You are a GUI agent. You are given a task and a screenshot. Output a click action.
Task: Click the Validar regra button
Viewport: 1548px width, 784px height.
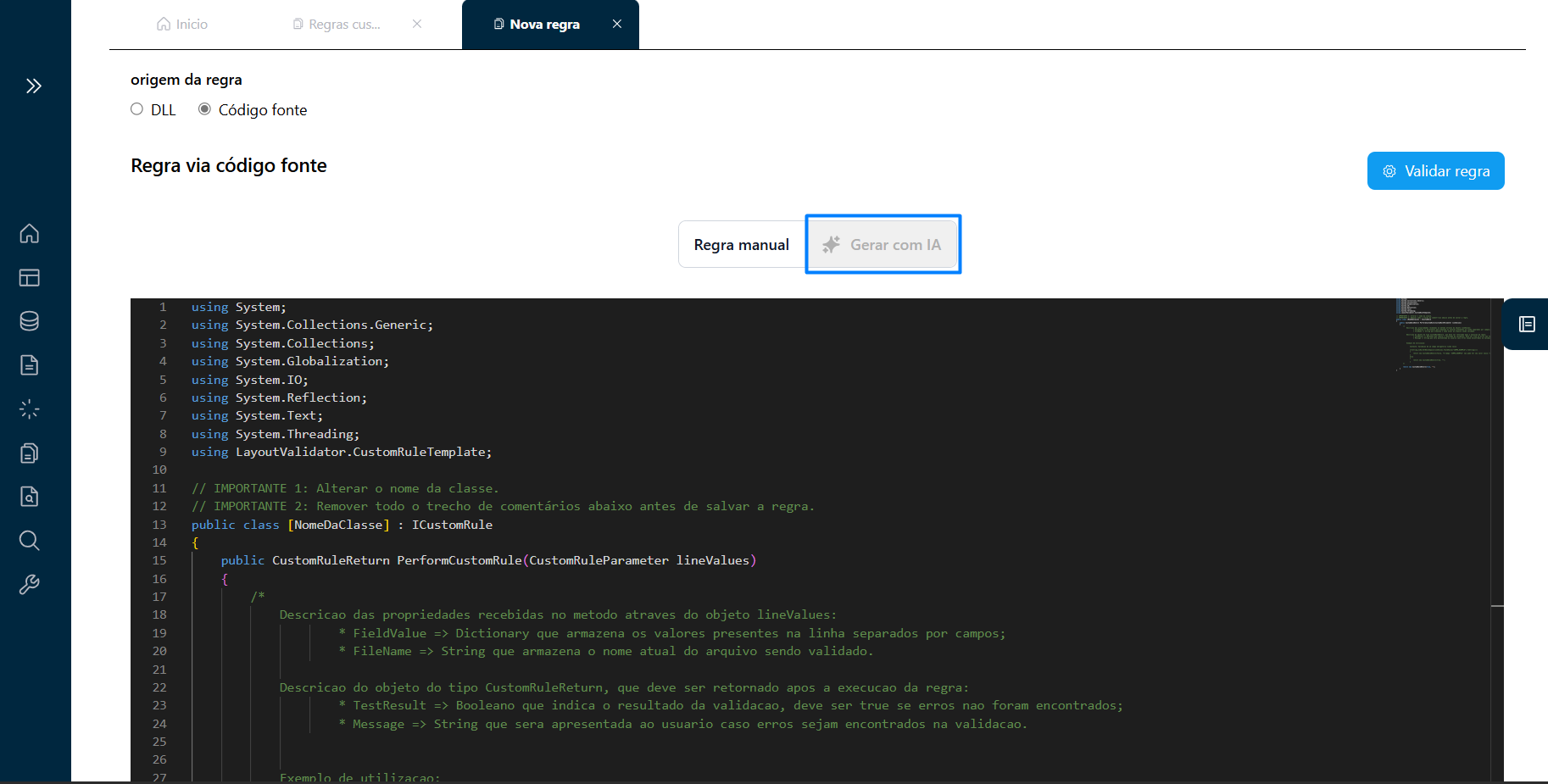1435,171
